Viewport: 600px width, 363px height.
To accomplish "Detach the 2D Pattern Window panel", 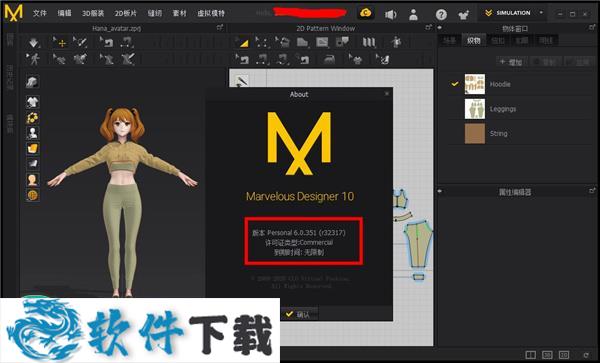I will tap(428, 27).
